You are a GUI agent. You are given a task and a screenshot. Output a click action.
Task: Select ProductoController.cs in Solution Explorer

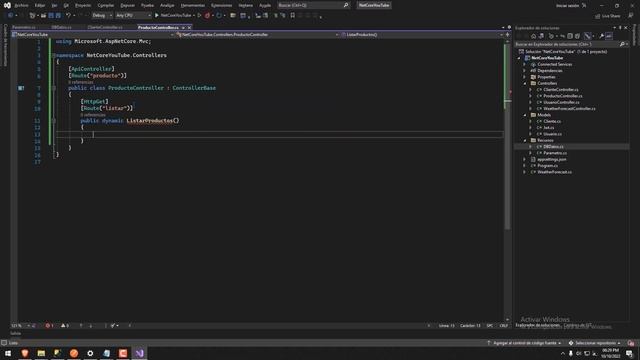562,96
